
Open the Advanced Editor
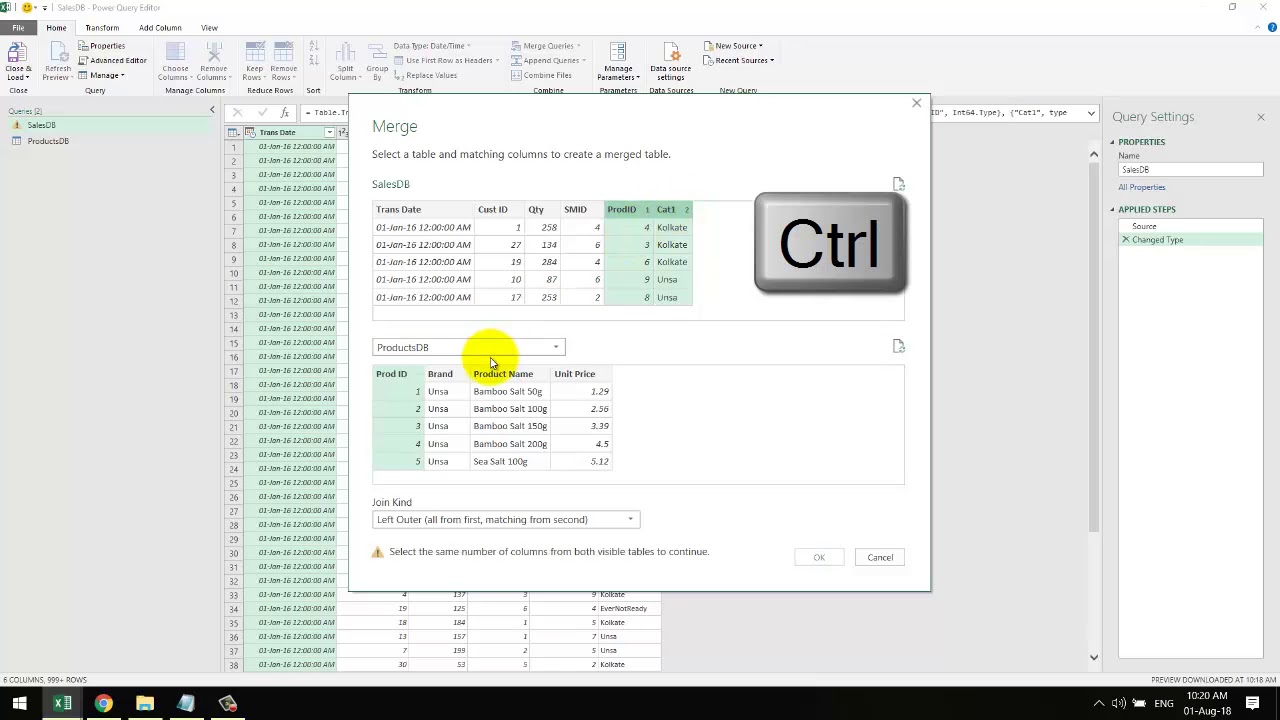pyautogui.click(x=113, y=61)
